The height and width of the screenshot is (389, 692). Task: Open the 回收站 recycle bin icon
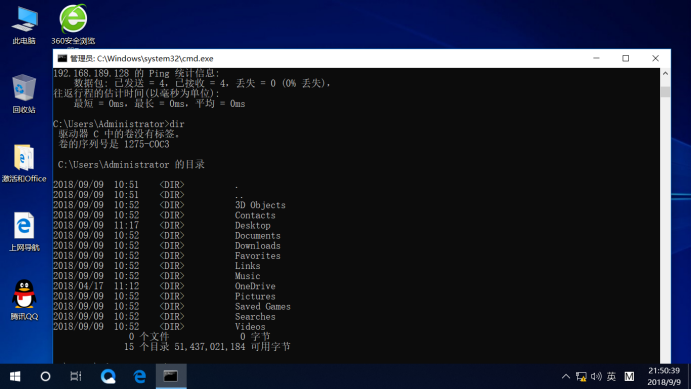24,94
